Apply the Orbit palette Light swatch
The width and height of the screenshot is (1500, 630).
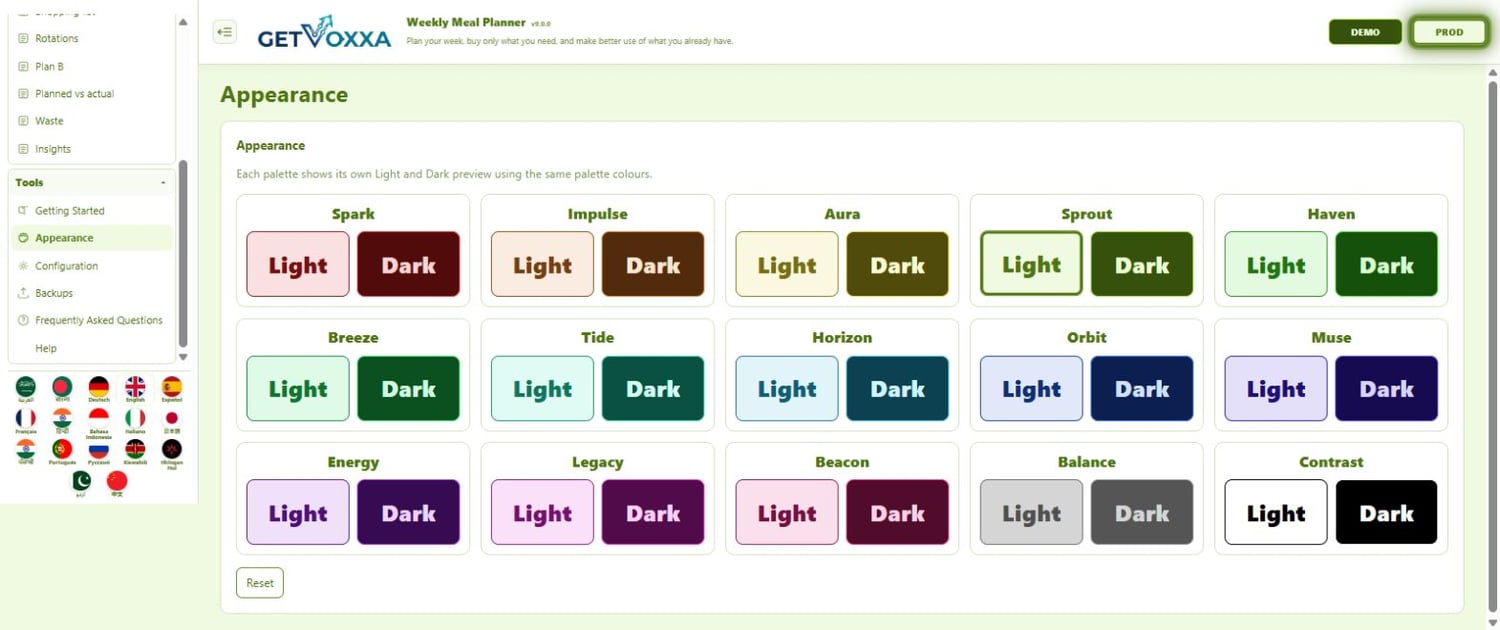click(x=1031, y=389)
